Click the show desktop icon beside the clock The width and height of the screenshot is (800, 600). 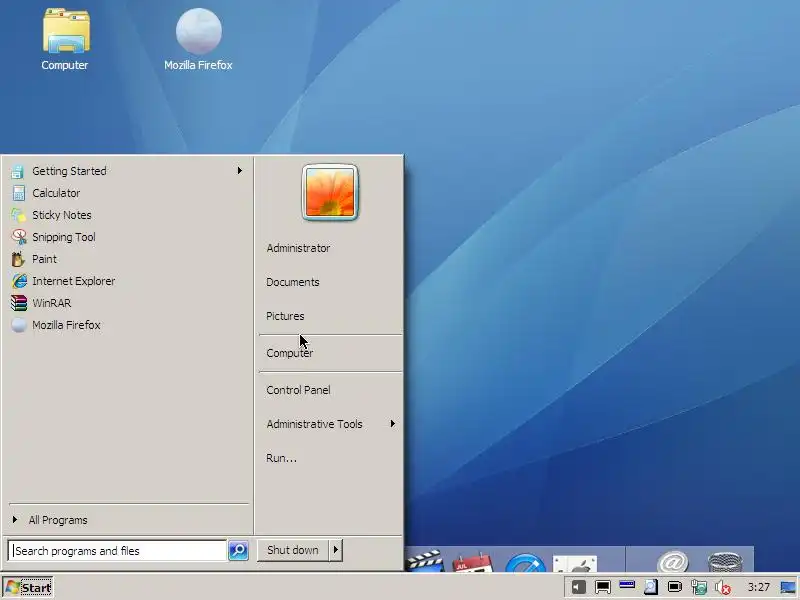click(788, 587)
